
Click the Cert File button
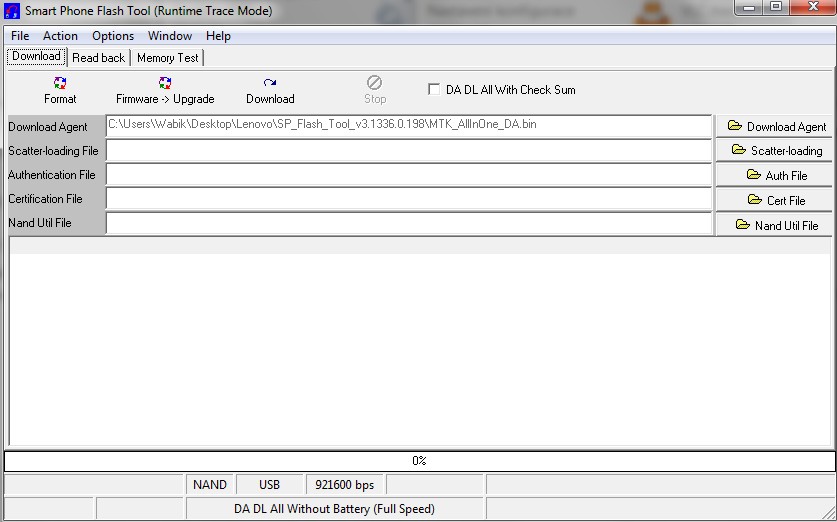(x=774, y=200)
